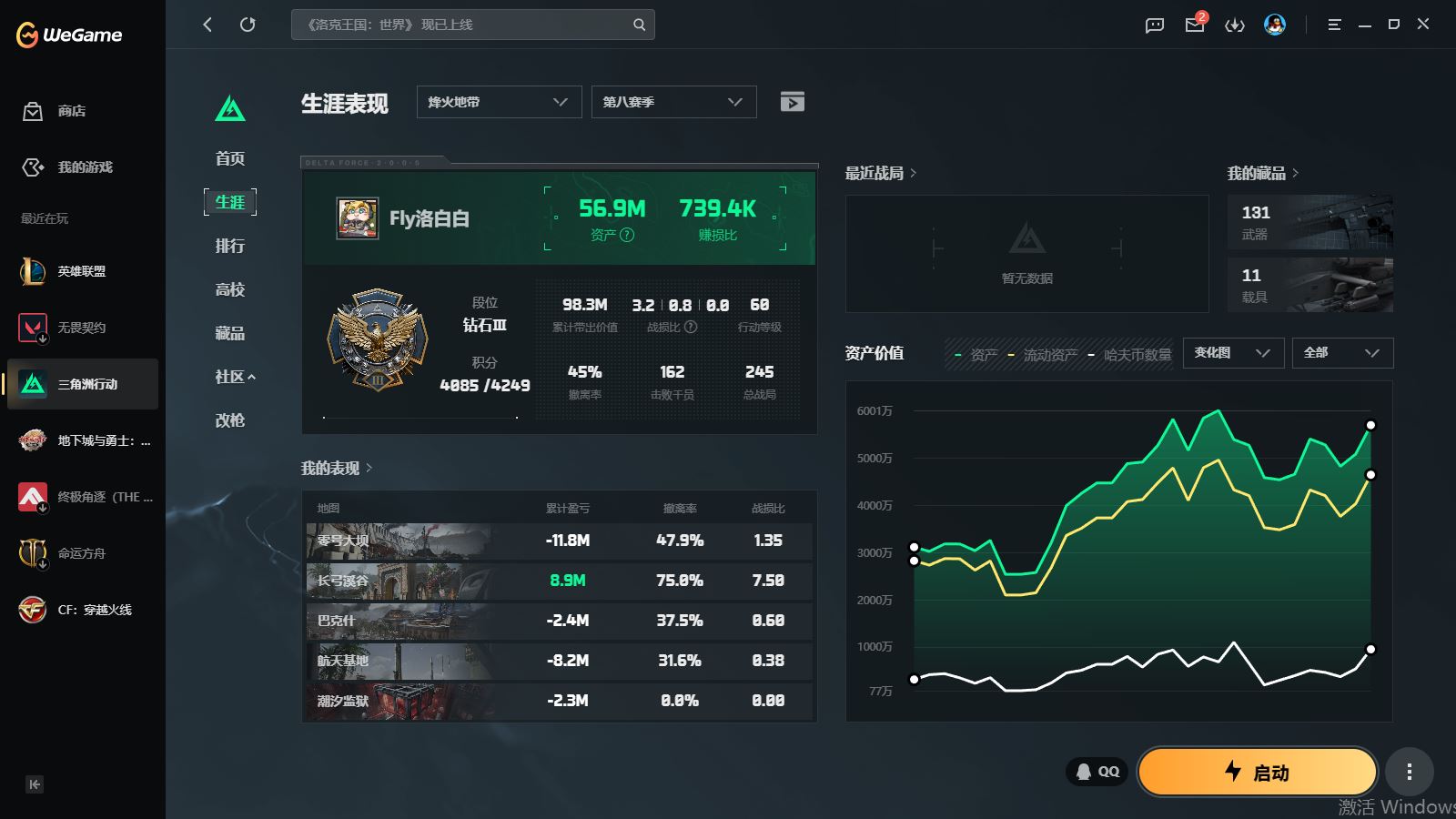Select the CF: 穿越火线 sidebar icon
This screenshot has height=819, width=1456.
33,610
